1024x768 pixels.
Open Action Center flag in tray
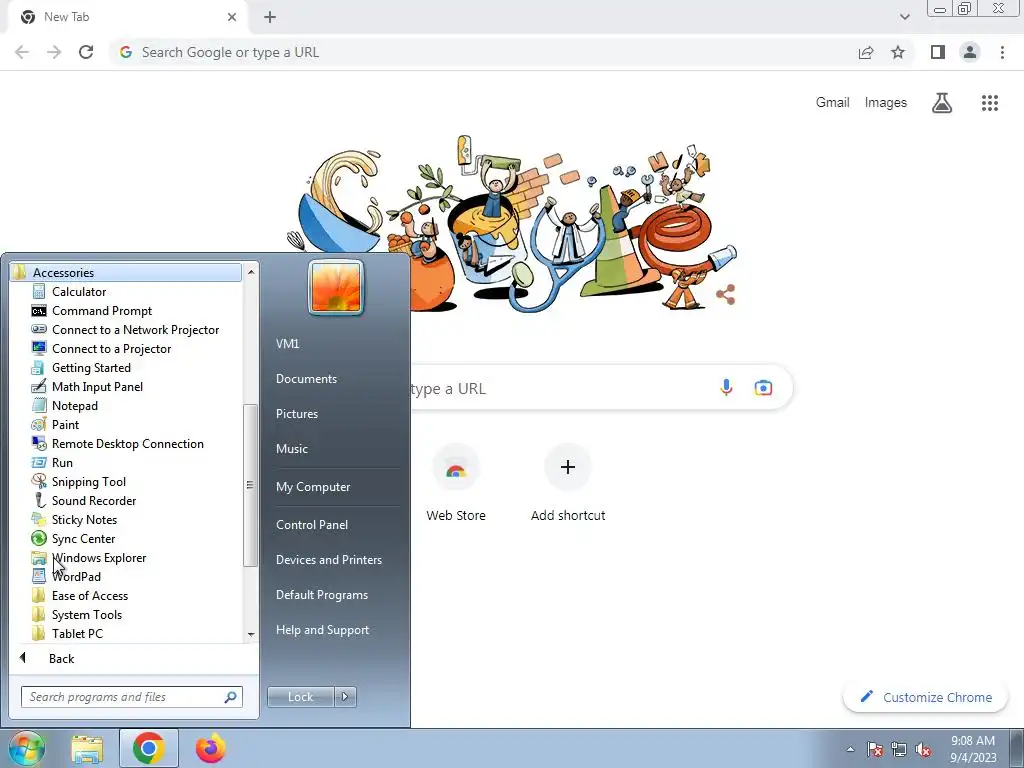tap(874, 750)
